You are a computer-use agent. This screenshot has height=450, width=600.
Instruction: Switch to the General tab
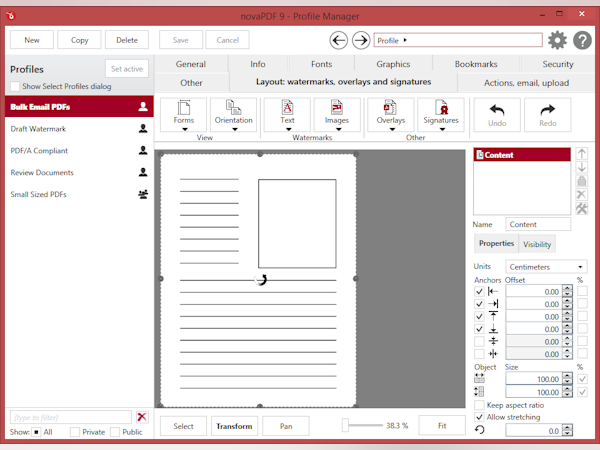coord(191,64)
